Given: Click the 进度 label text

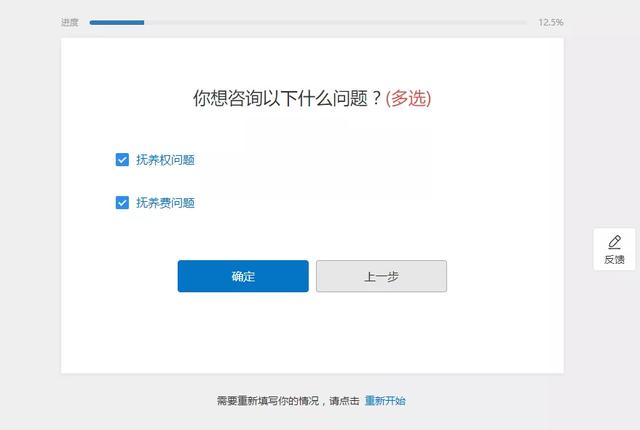Looking at the screenshot, I should pyautogui.click(x=69, y=22).
